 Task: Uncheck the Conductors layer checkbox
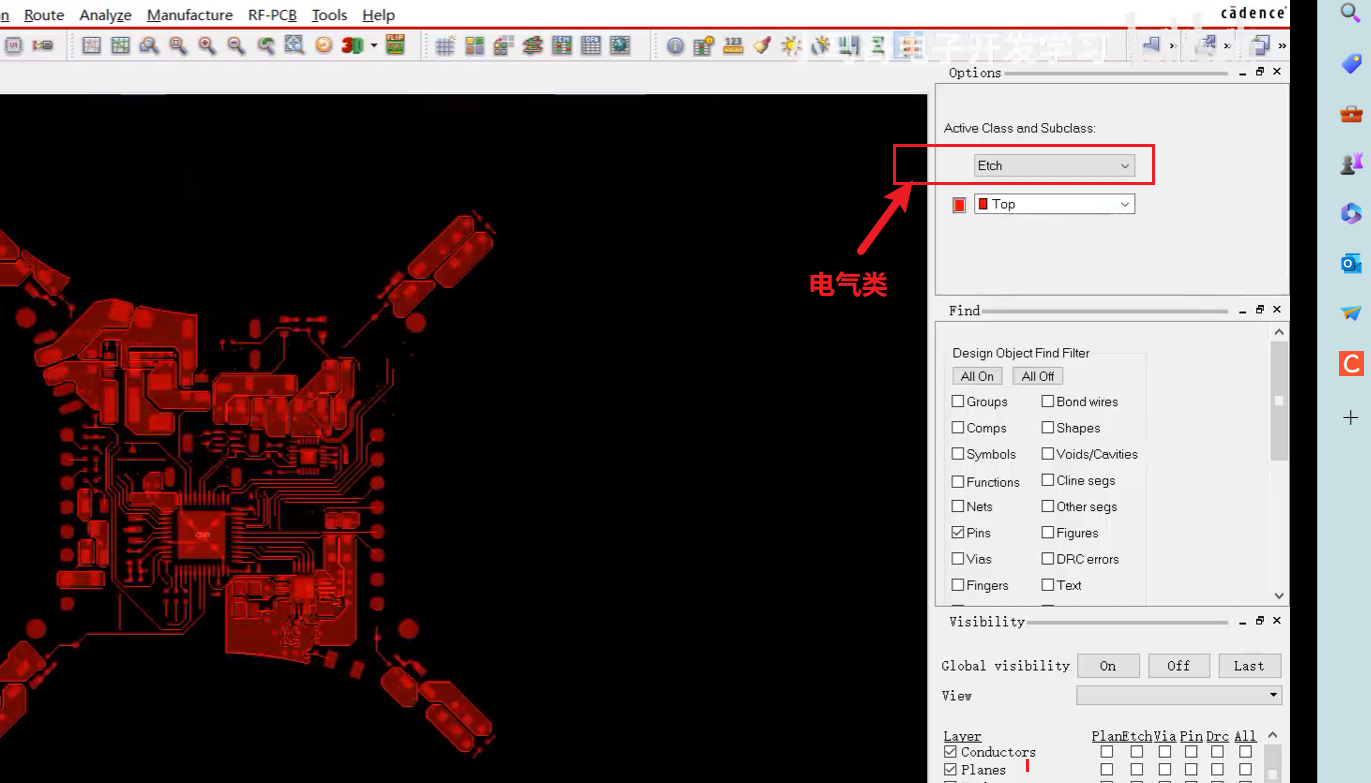[x=951, y=752]
